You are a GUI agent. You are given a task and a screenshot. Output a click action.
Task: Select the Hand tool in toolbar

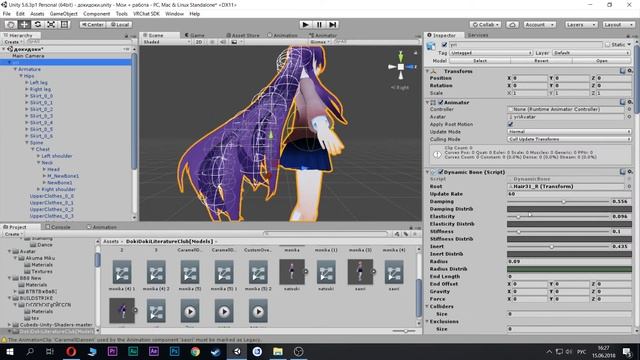[11, 24]
